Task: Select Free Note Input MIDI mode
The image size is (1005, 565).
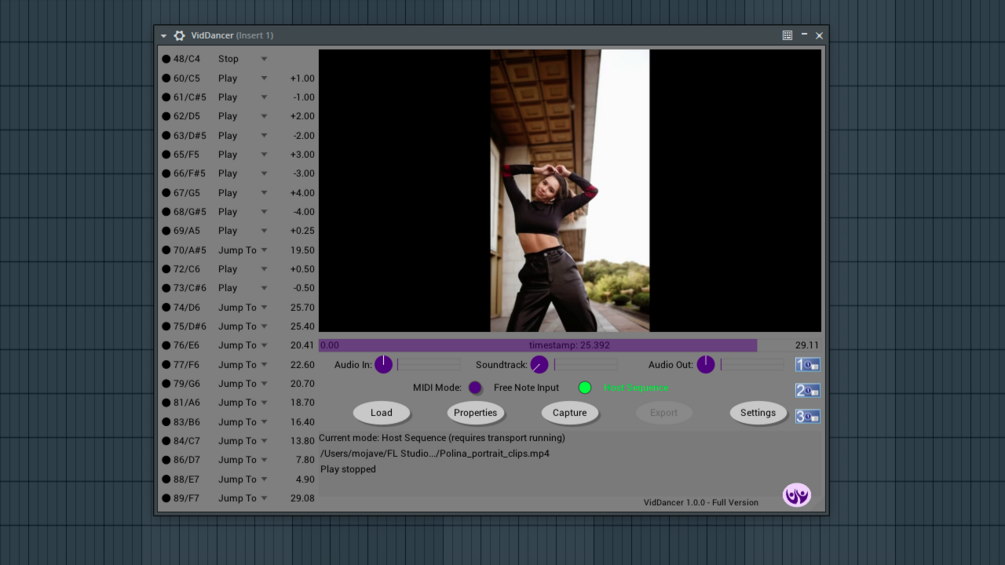Action: point(475,388)
